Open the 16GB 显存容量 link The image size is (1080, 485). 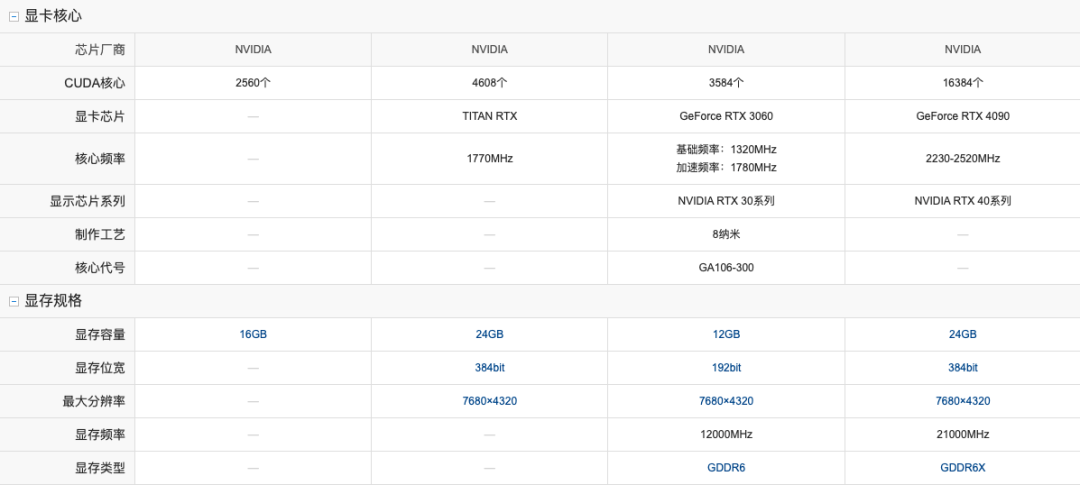tap(253, 335)
